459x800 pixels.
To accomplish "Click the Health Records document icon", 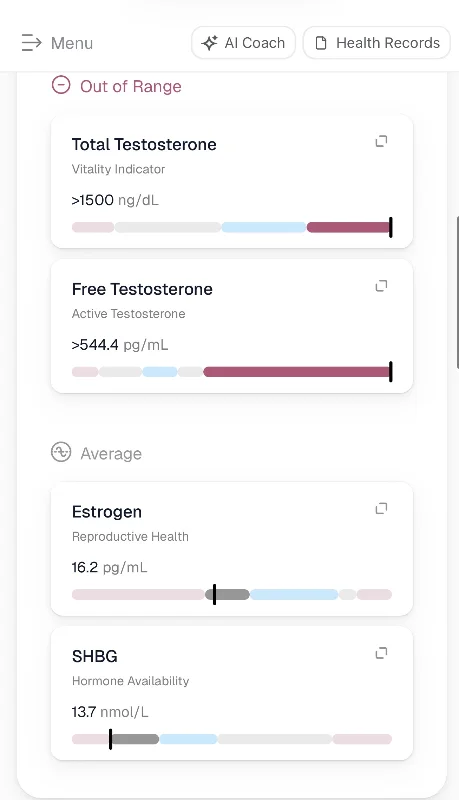I will tap(321, 43).
